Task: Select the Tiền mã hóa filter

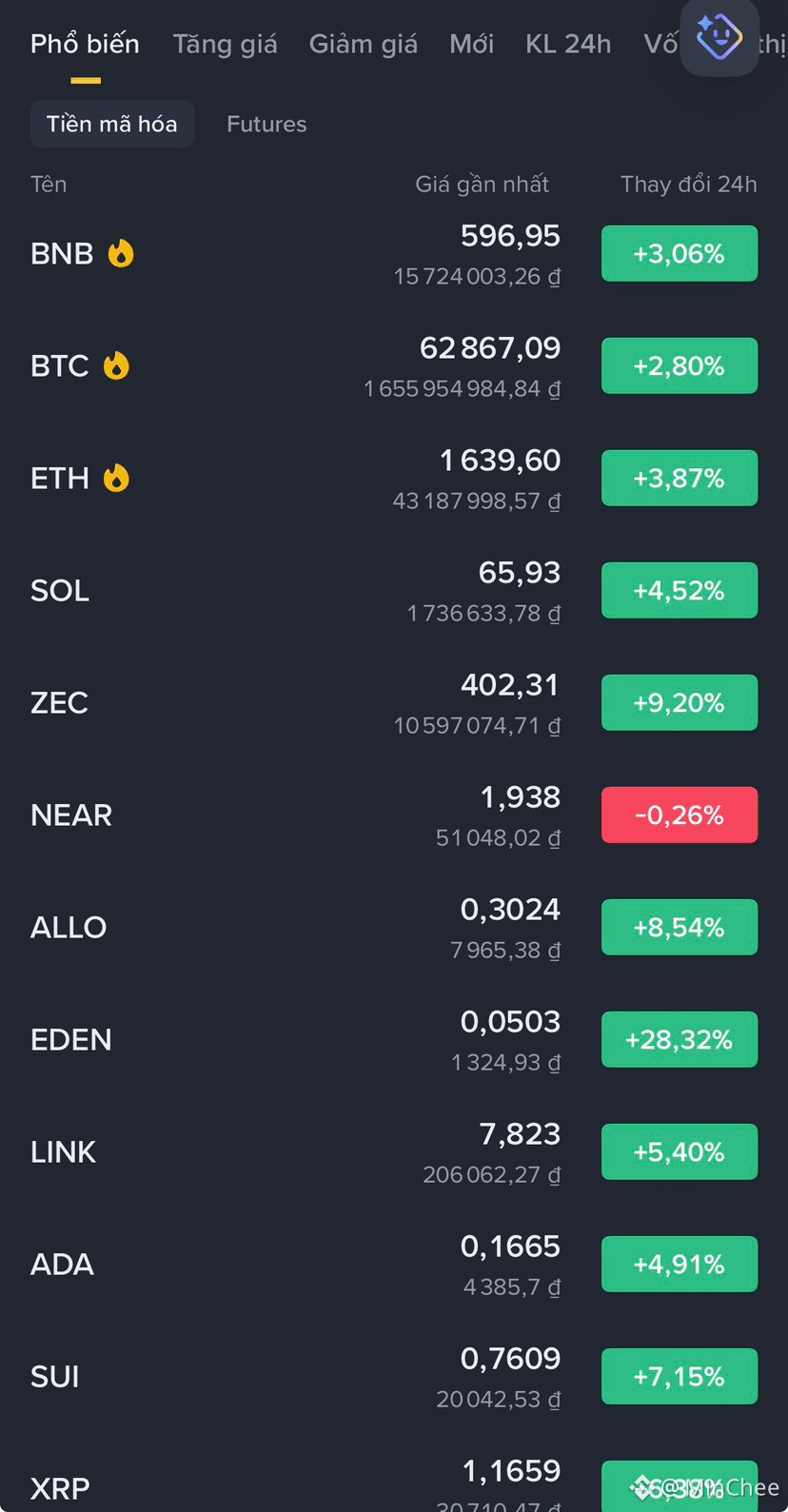Action: click(112, 124)
